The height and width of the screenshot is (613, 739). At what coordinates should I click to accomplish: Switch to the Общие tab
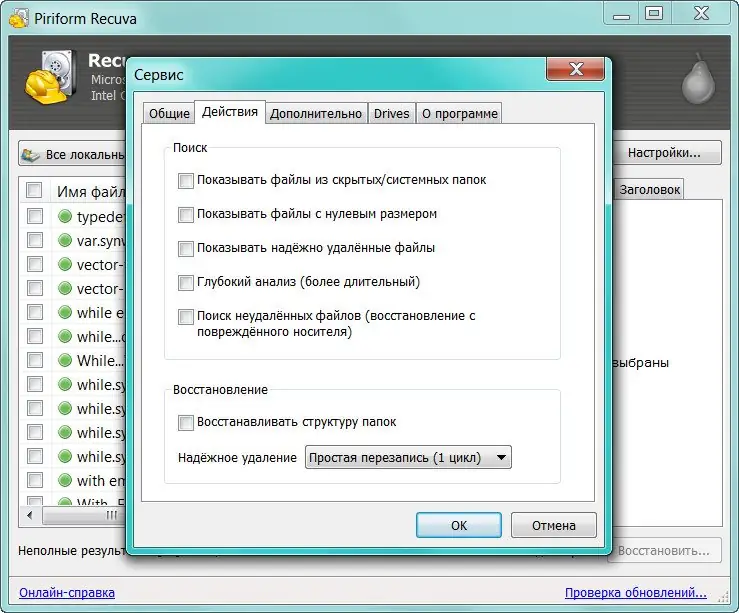pyautogui.click(x=169, y=114)
